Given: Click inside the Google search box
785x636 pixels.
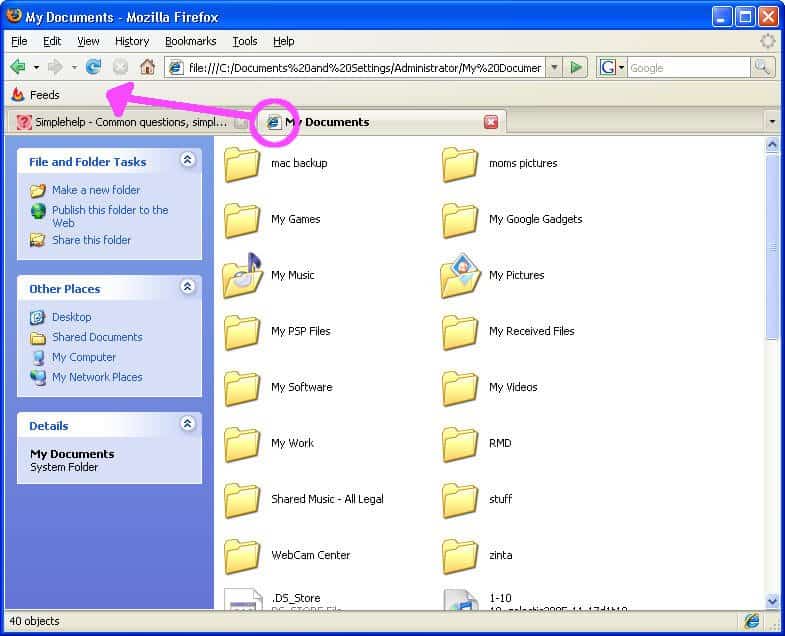Looking at the screenshot, I should click(689, 67).
